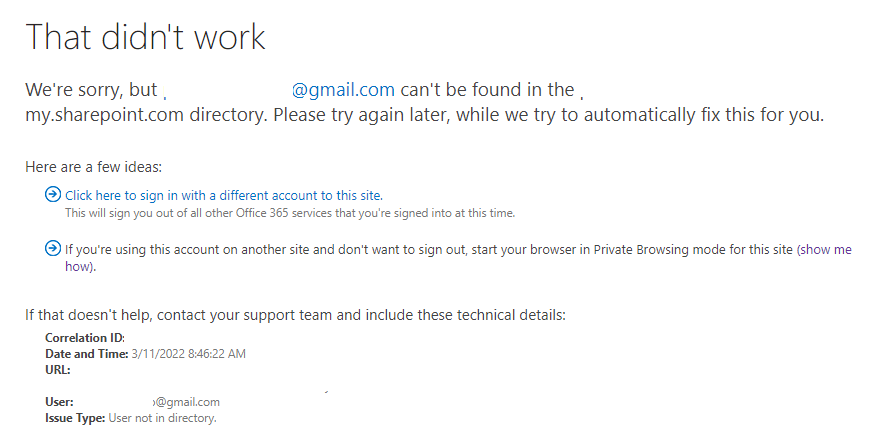Select the 'User:' label
The height and width of the screenshot is (446, 871).
[59, 402]
